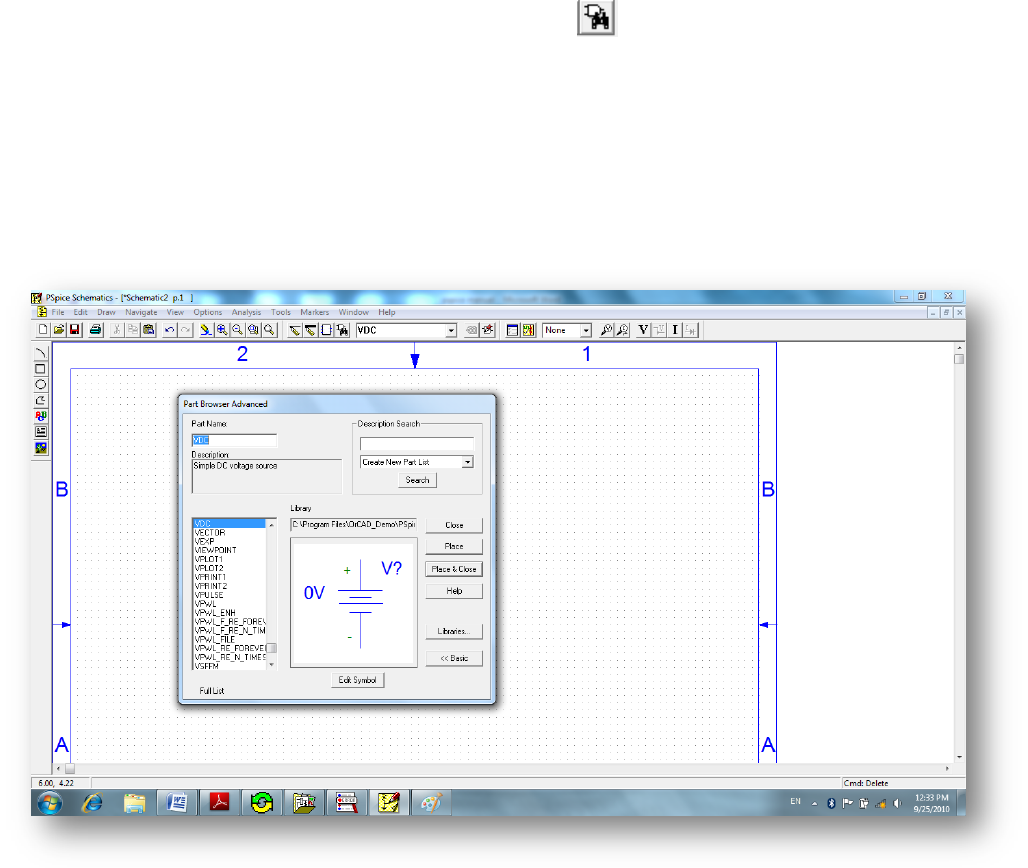
Task: Select the Draw Text ABC tool
Action: tap(41, 416)
